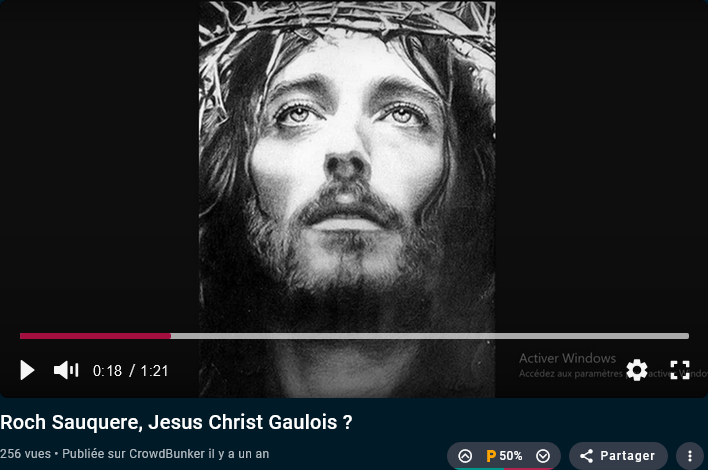Upvote the video with up arrow
The width and height of the screenshot is (708, 470).
[465, 456]
